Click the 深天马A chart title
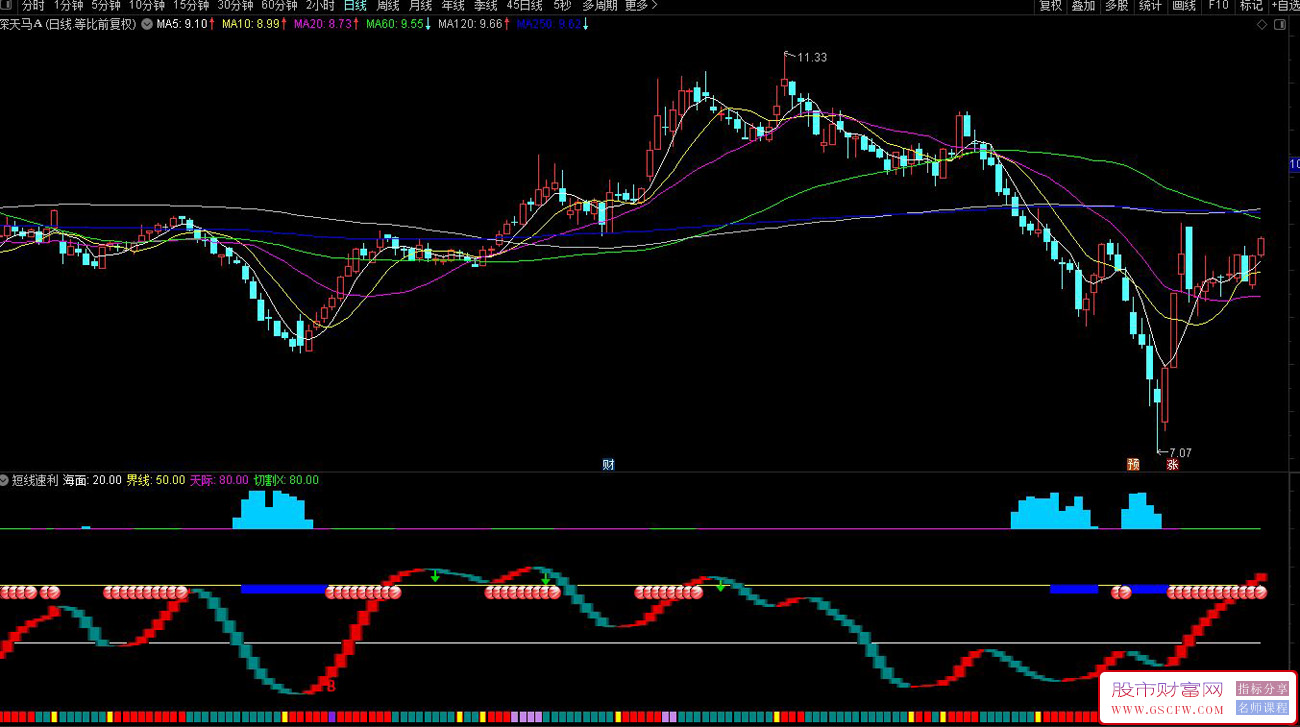Screen dimensions: 1300x727 coord(20,25)
